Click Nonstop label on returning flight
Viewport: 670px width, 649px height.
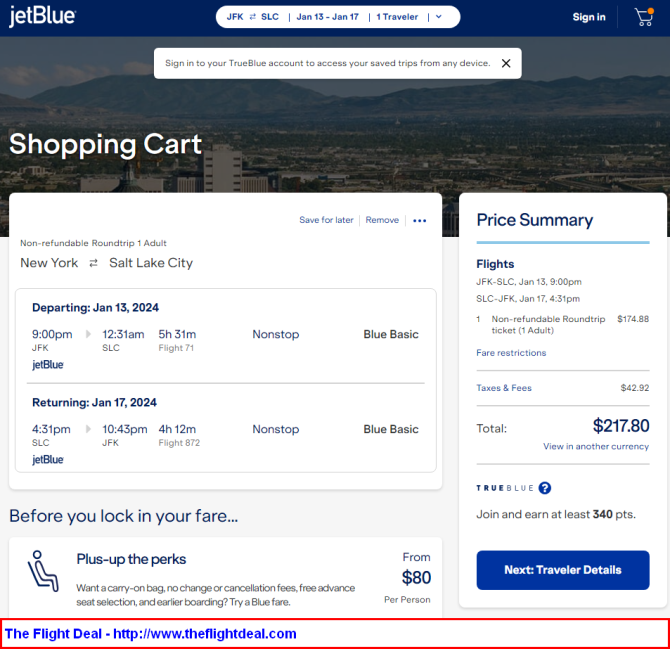pos(276,429)
